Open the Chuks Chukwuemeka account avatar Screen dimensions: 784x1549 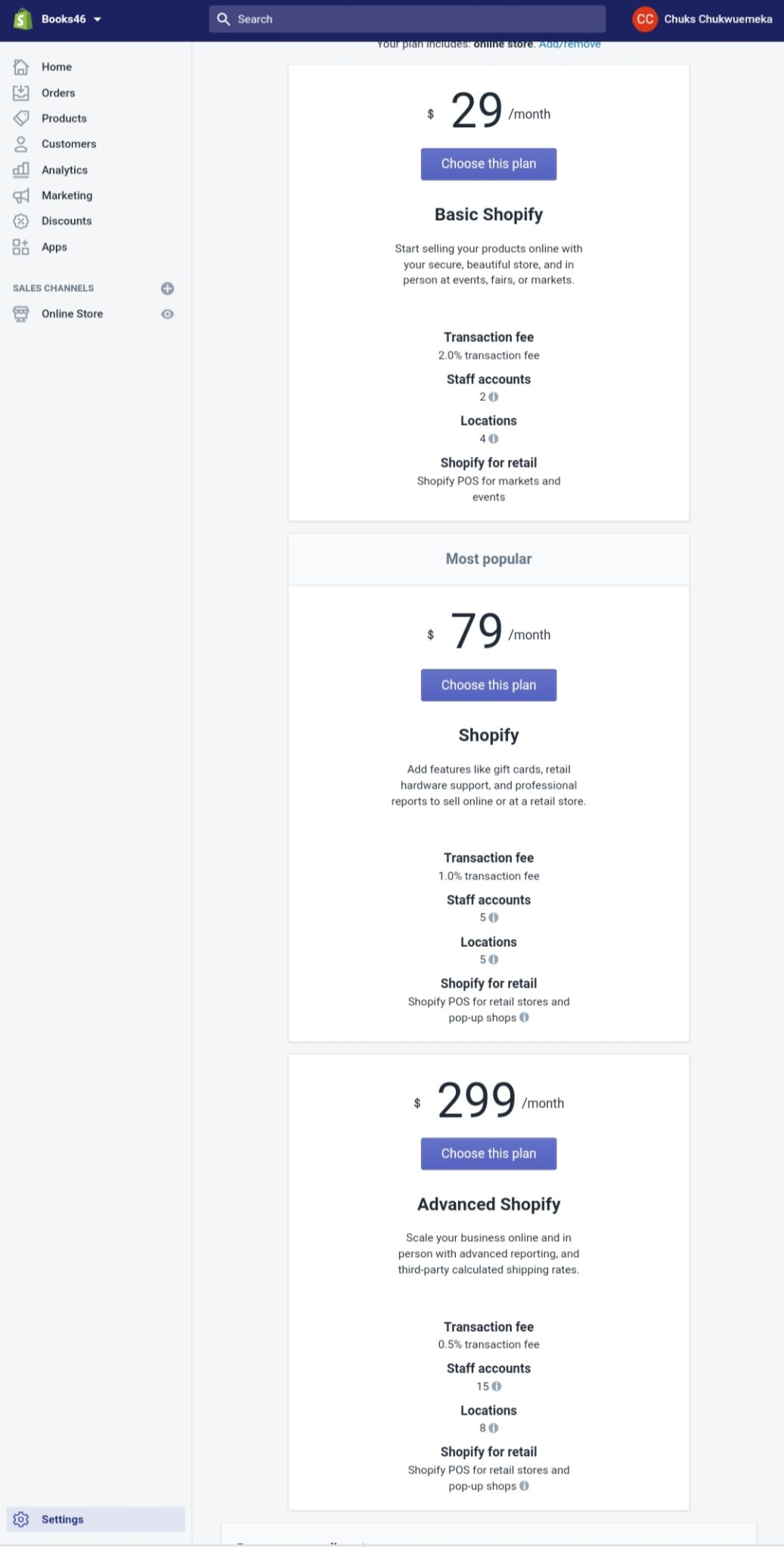click(644, 19)
